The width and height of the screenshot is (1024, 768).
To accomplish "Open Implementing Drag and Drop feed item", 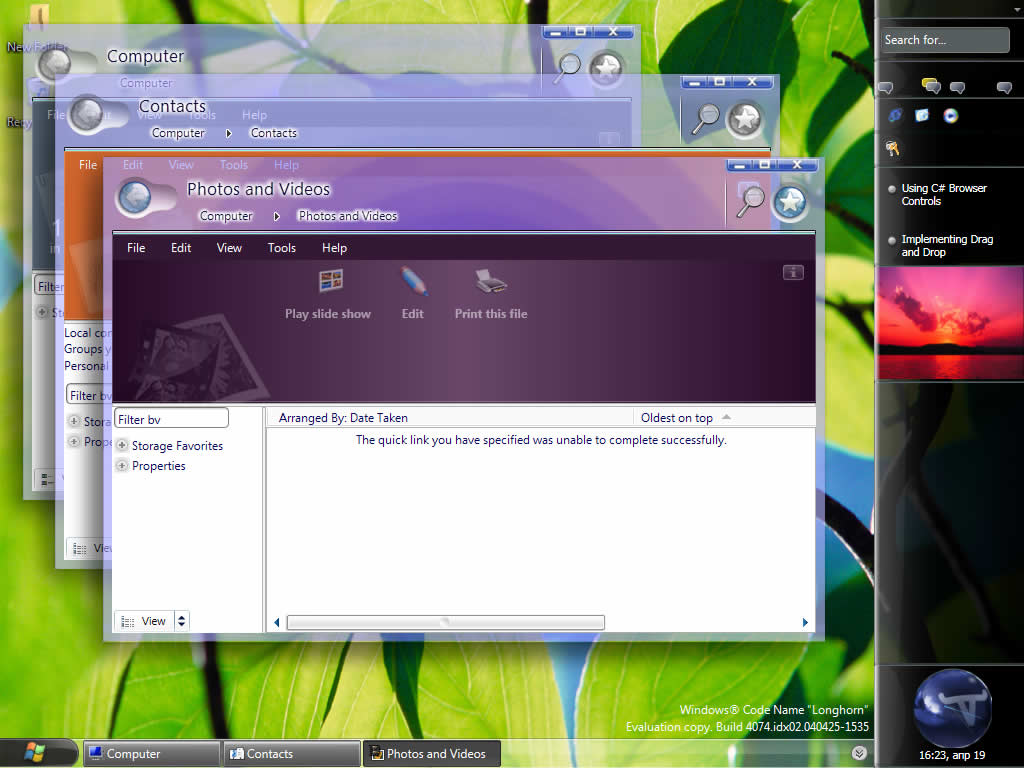I will coord(947,246).
